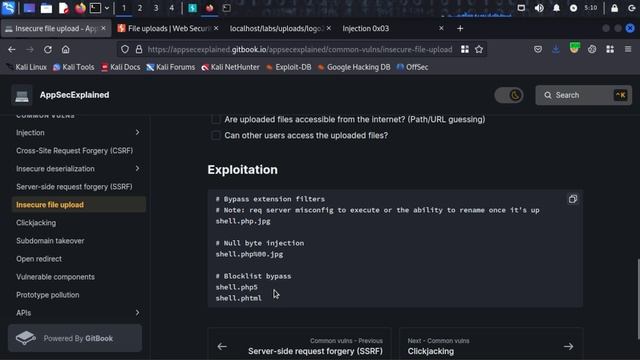Switch to File uploads Web Security tab
Viewport: 640px width, 360px height.
coord(168,29)
